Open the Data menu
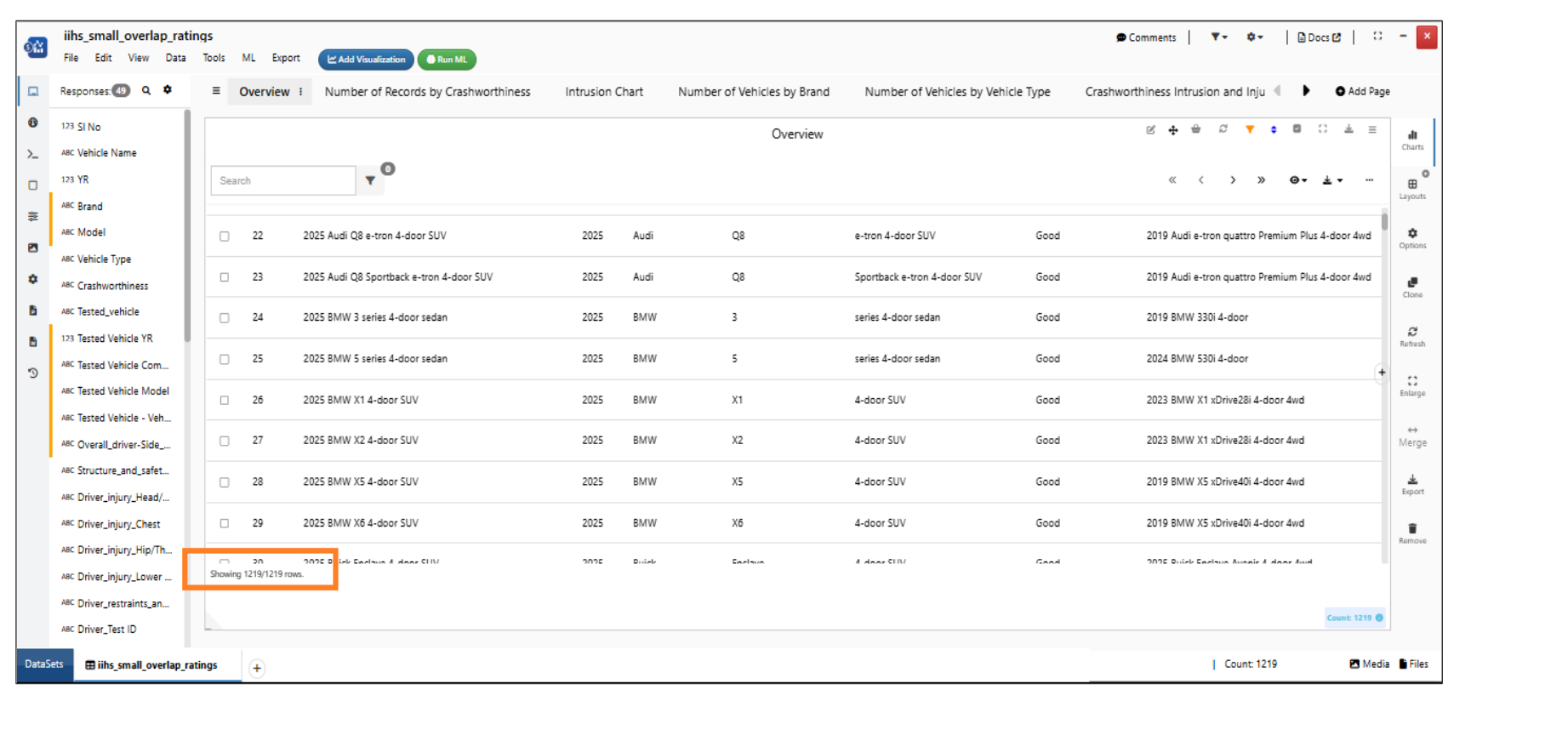The height and width of the screenshot is (735, 1568). click(x=175, y=58)
